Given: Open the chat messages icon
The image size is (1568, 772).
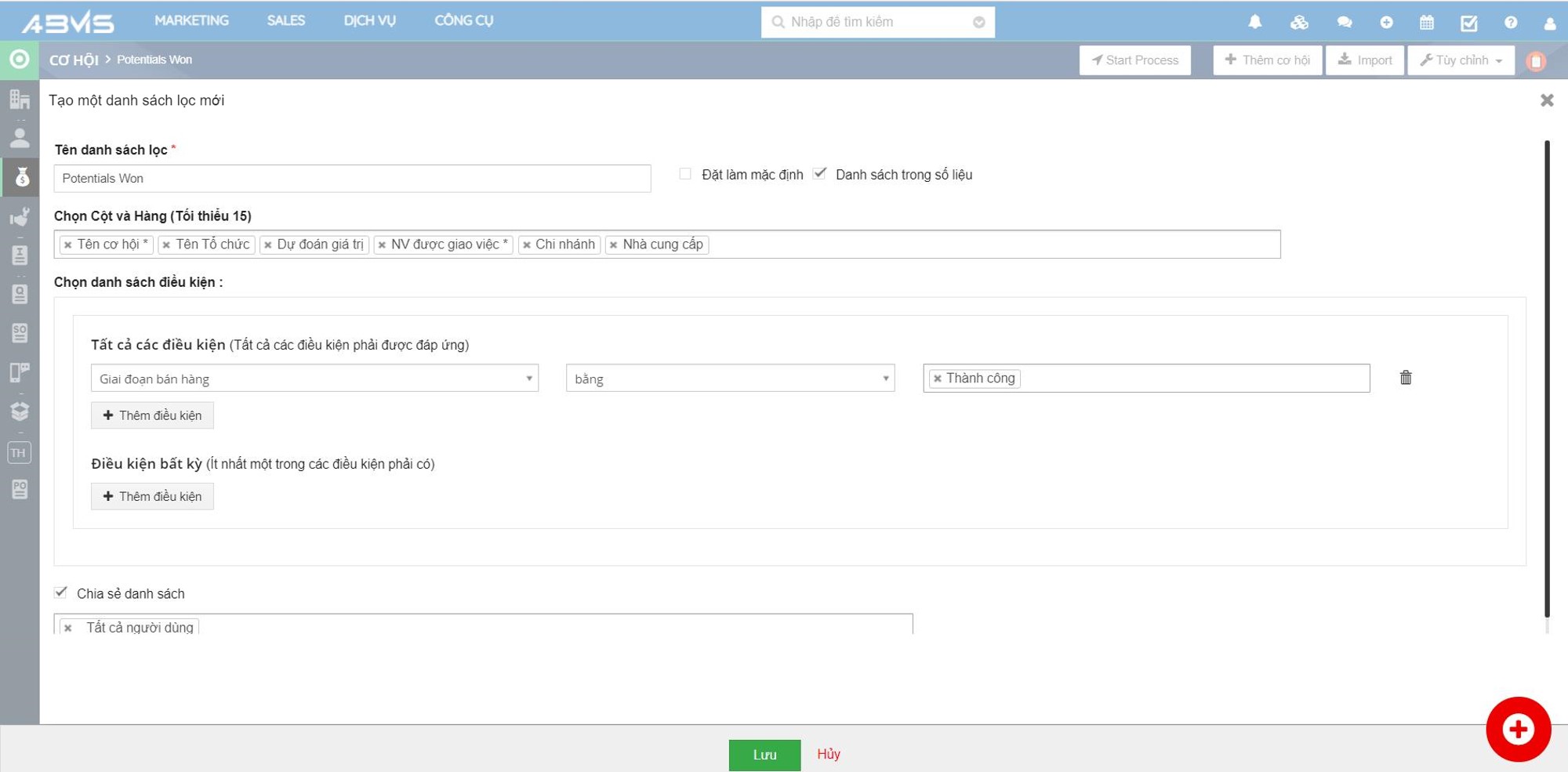Looking at the screenshot, I should (1344, 22).
